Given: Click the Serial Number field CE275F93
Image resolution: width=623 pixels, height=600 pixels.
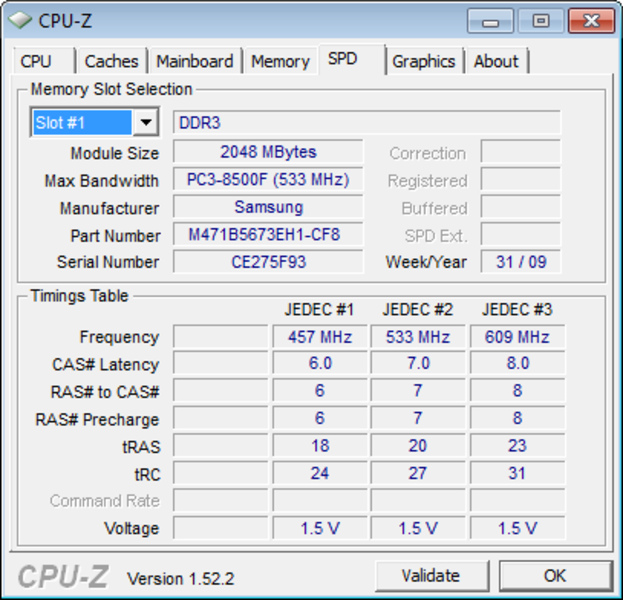Looking at the screenshot, I should pyautogui.click(x=268, y=262).
